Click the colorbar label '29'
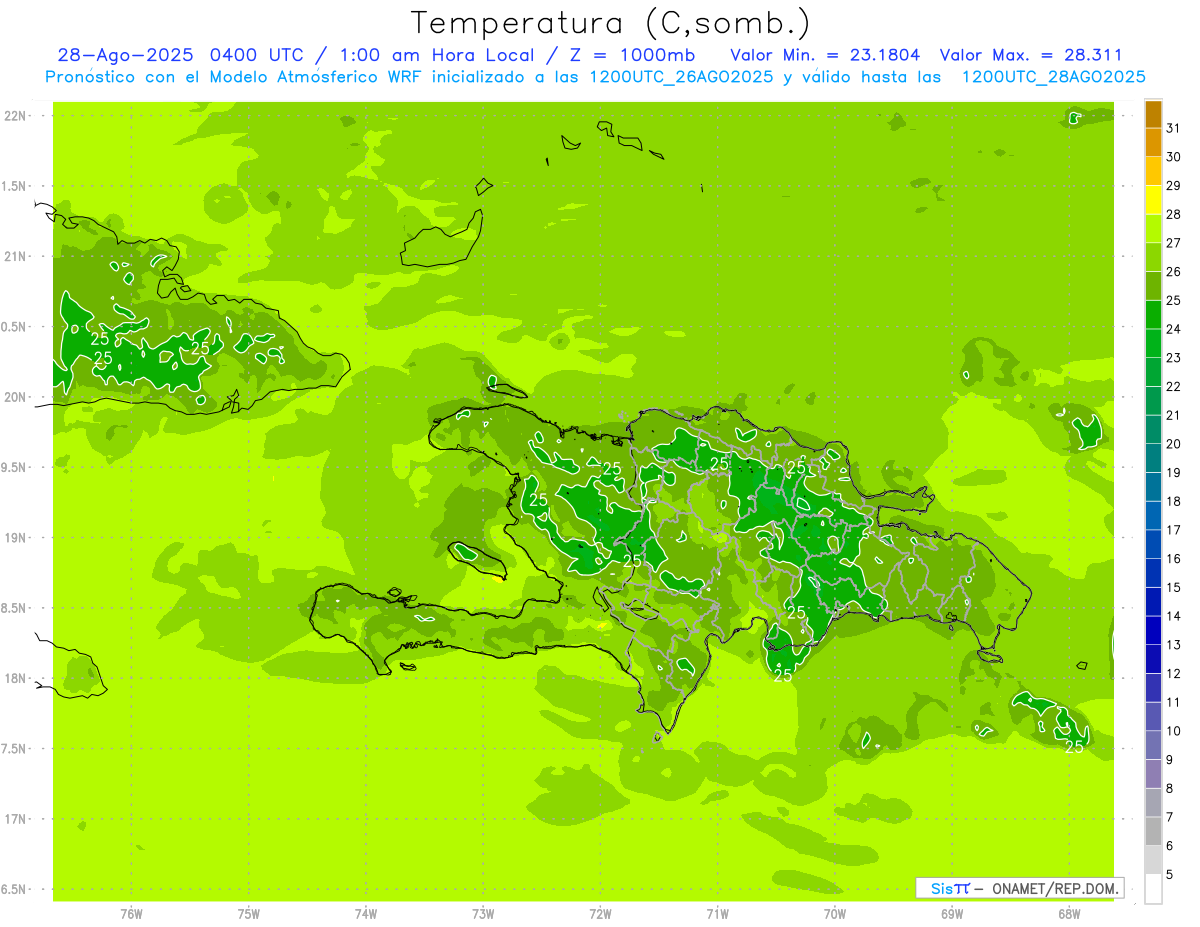The height and width of the screenshot is (927, 1200). 1173,185
